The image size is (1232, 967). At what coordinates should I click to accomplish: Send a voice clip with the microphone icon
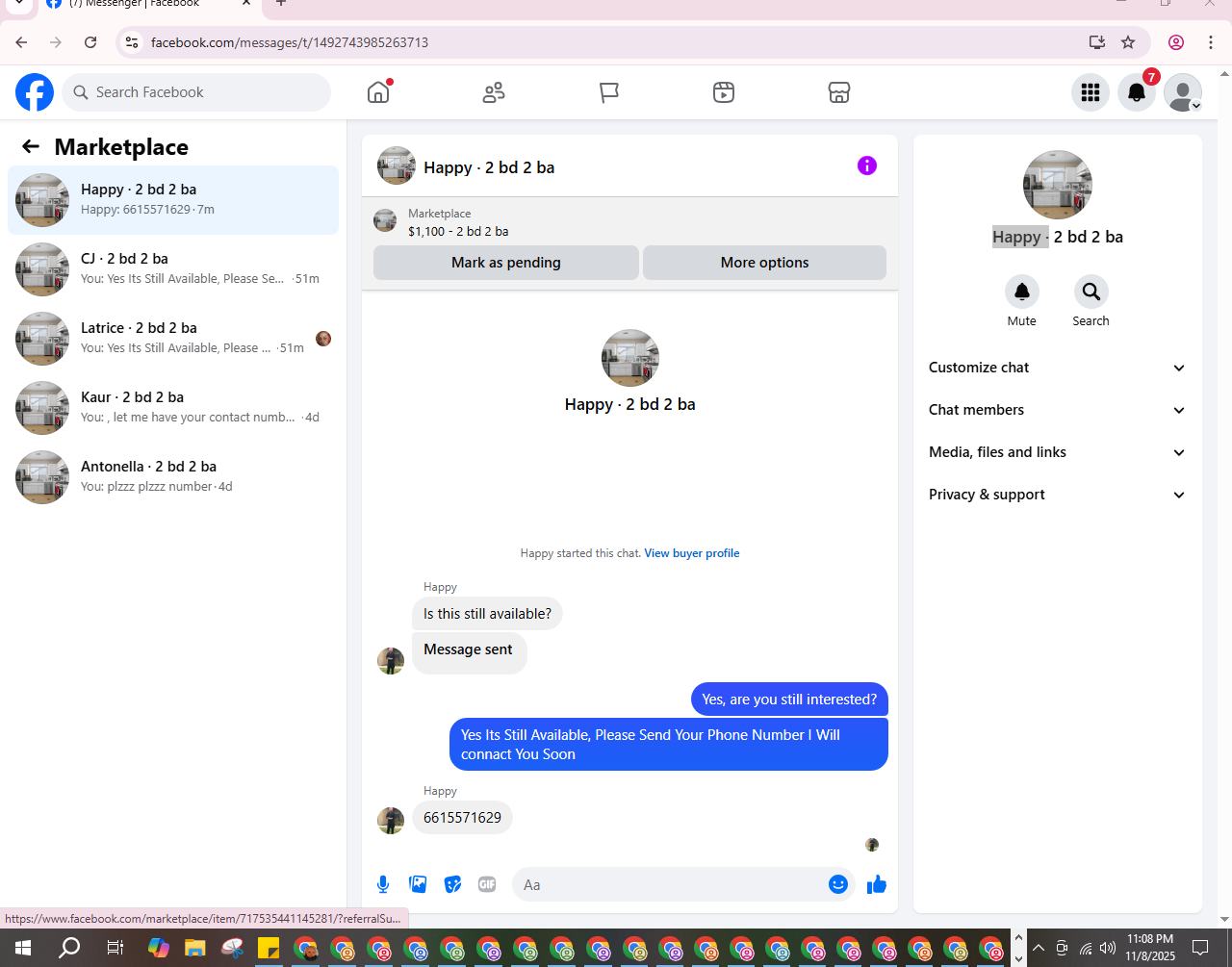(x=383, y=884)
